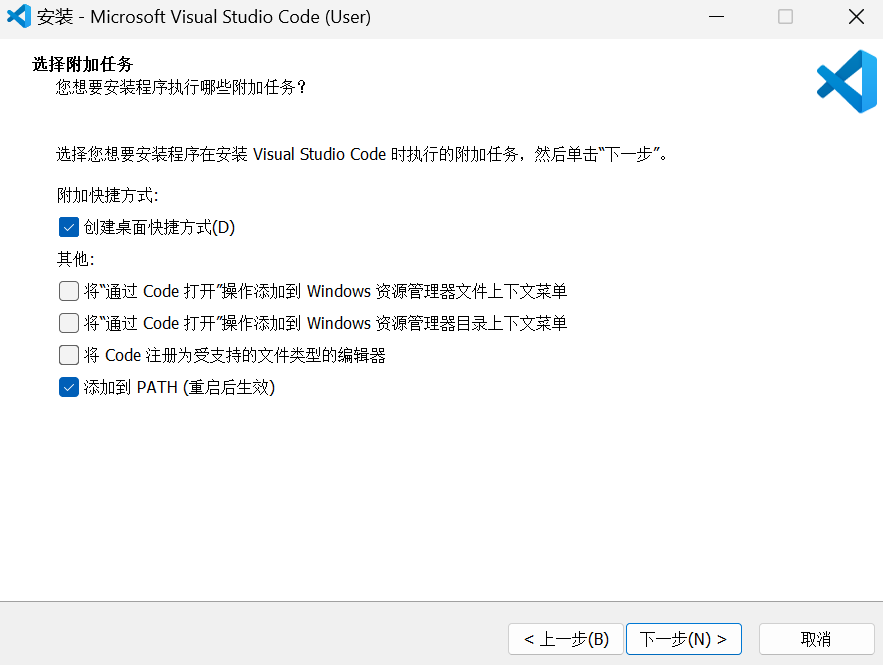Click the 附加快捷方式: label
The height and width of the screenshot is (665, 883).
(108, 195)
